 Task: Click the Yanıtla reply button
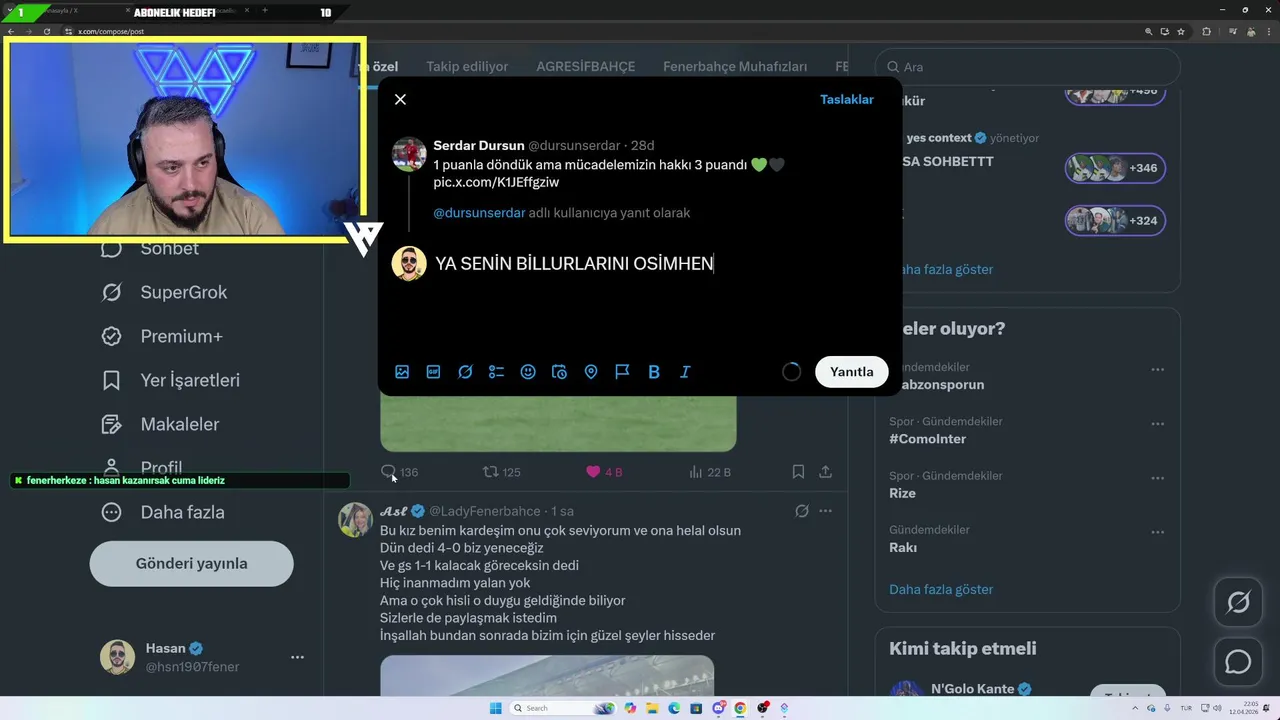[x=852, y=371]
